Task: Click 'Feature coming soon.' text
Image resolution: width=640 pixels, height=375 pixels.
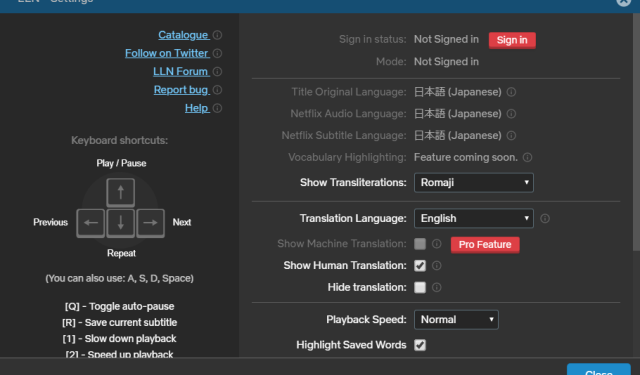Action: pos(466,158)
